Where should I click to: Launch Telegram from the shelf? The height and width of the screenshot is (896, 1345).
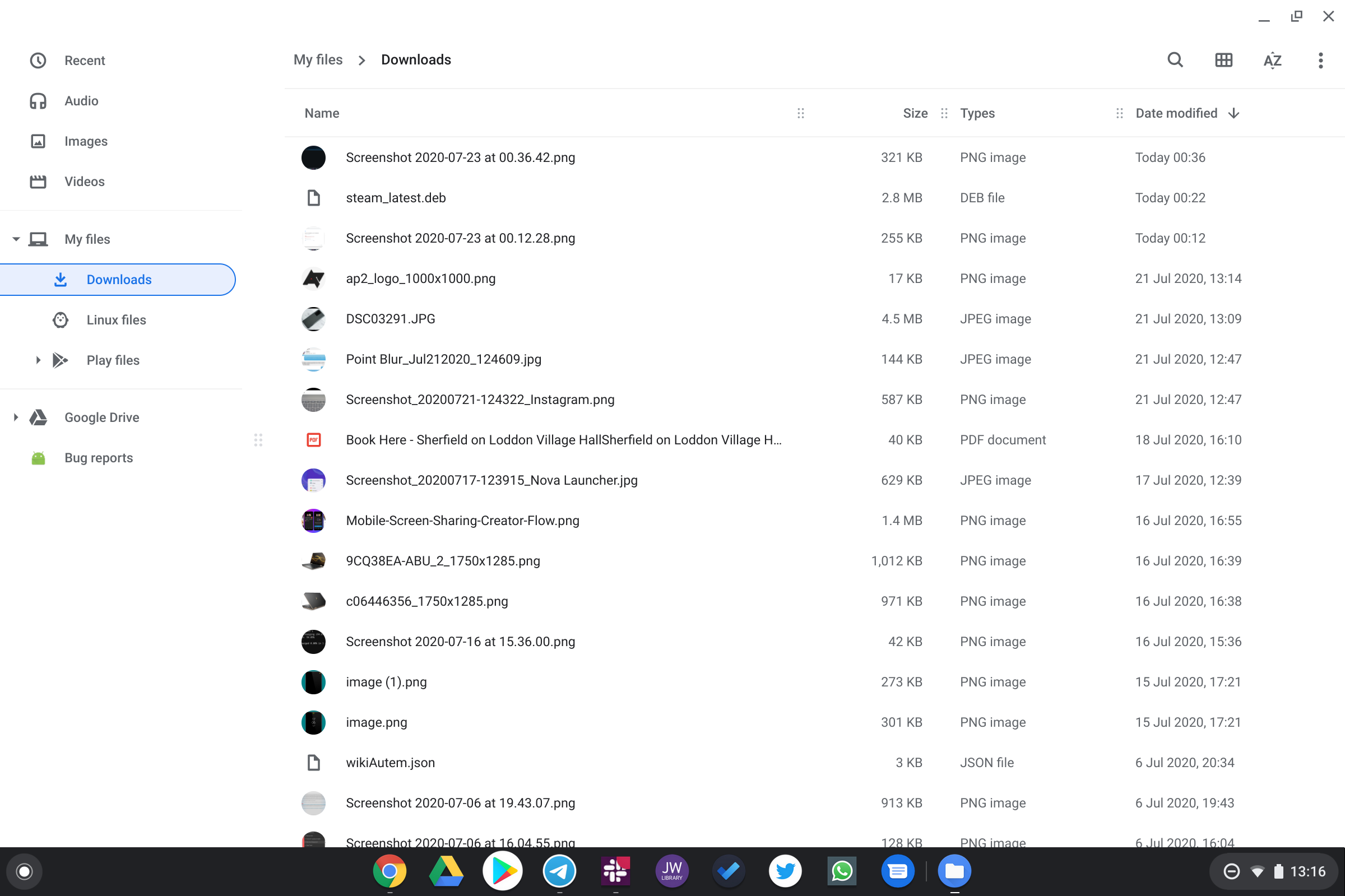pyautogui.click(x=559, y=871)
